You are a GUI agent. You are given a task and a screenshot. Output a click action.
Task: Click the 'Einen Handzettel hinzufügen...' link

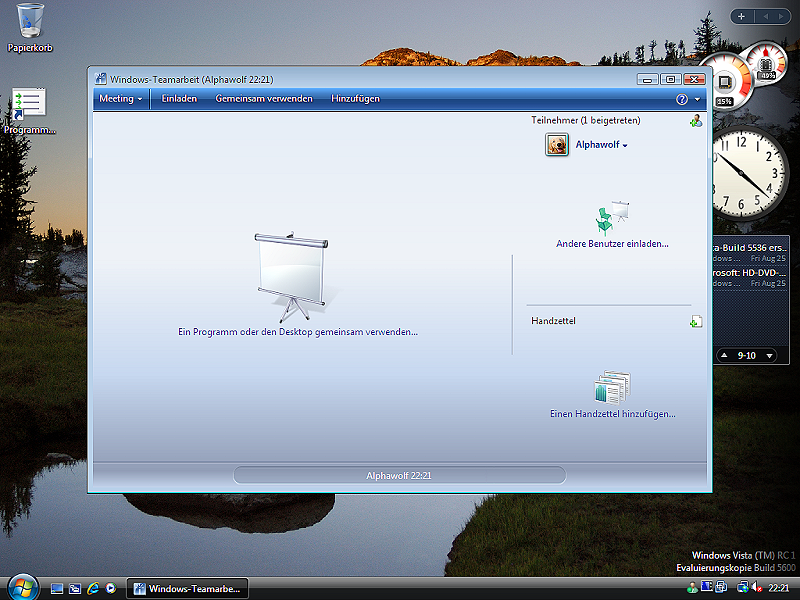point(612,413)
